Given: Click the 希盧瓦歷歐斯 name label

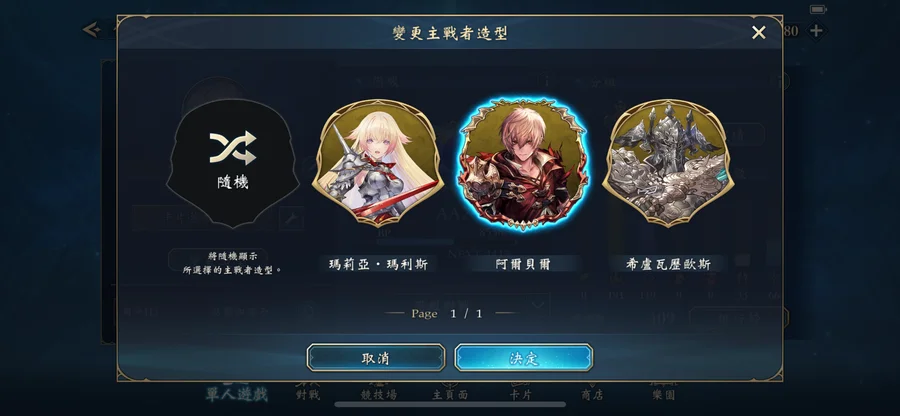Looking at the screenshot, I should coord(668,264).
